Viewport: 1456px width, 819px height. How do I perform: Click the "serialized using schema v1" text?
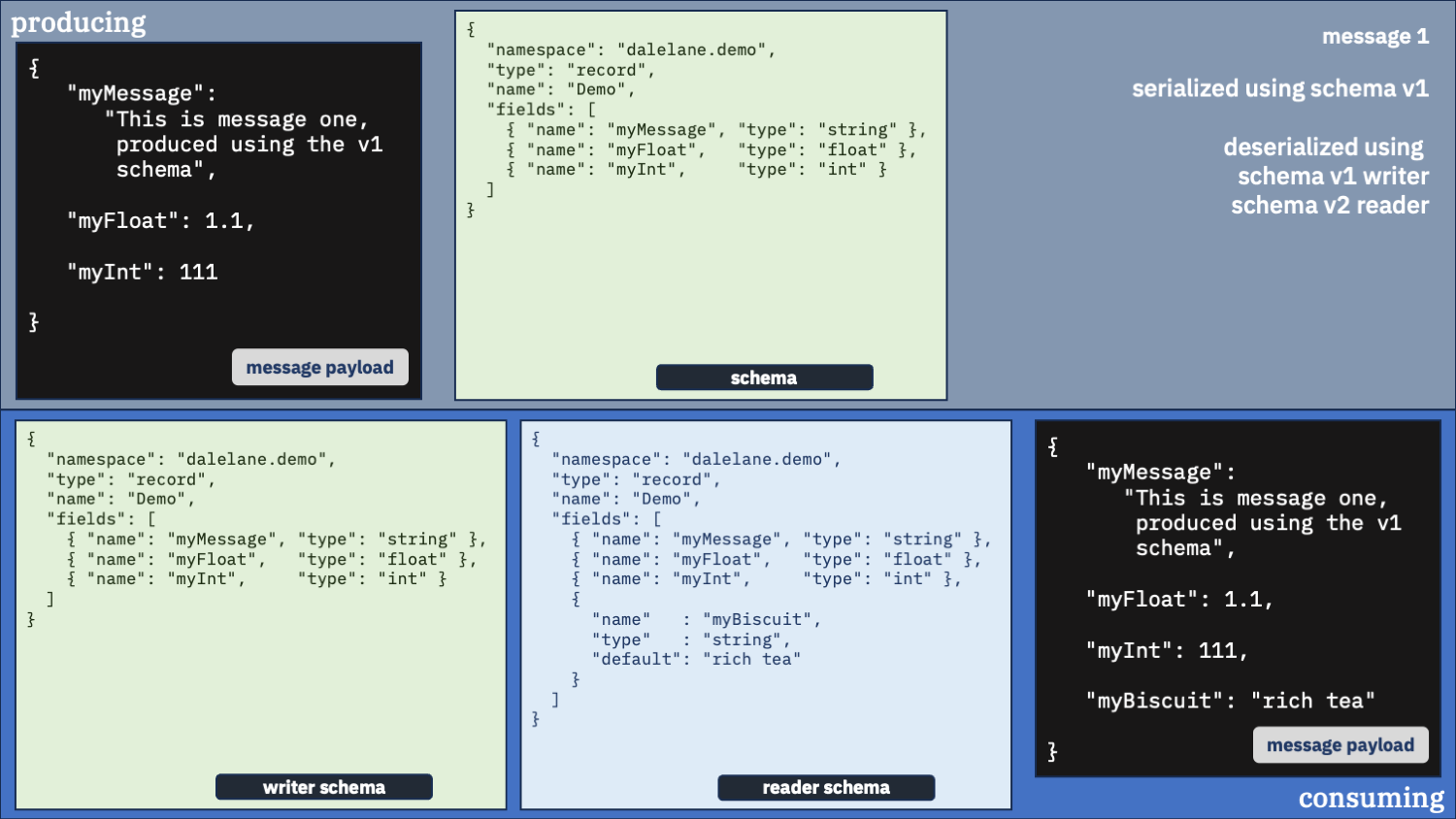1279,88
